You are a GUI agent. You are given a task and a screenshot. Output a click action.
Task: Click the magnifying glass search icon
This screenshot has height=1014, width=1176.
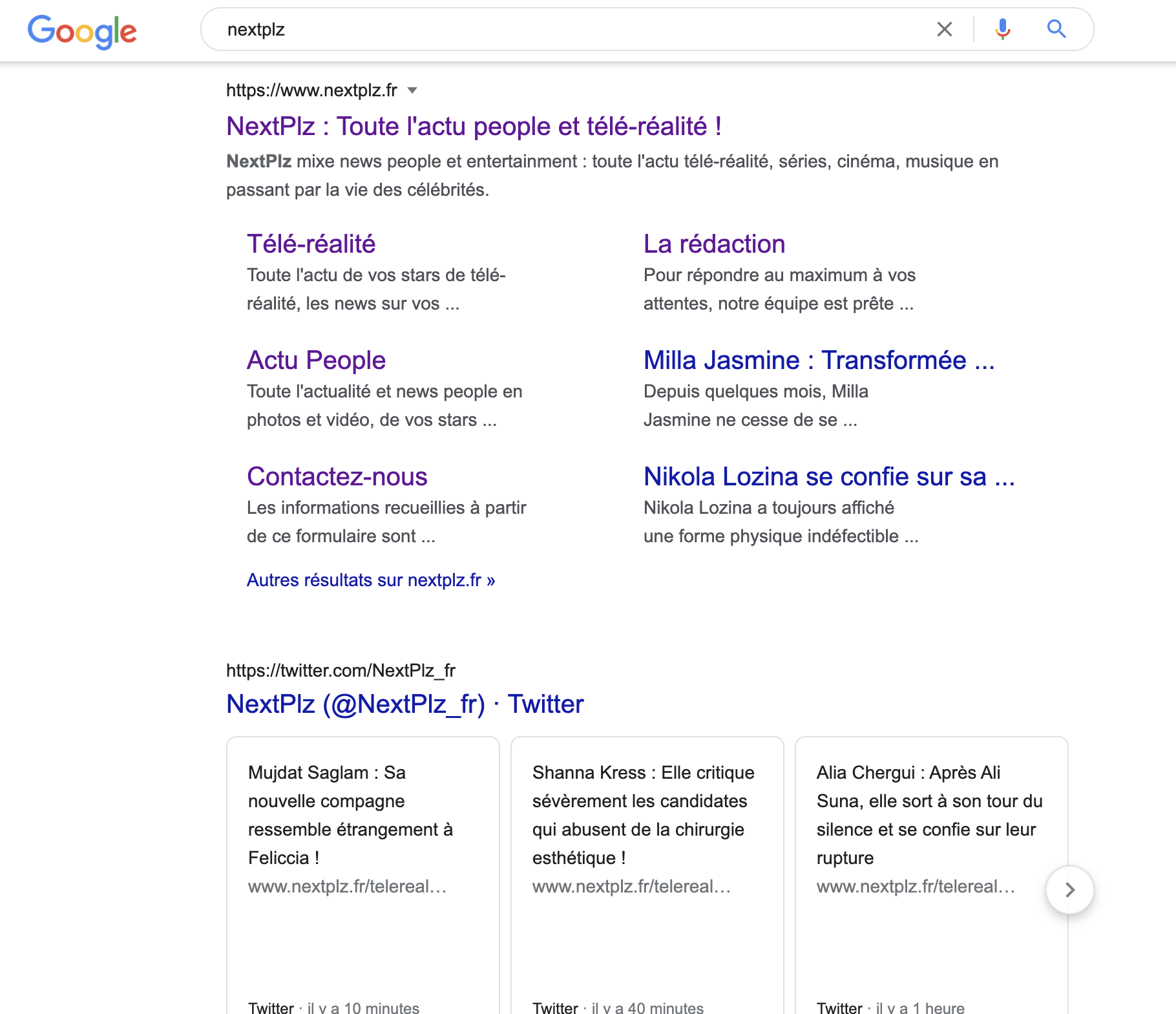pyautogui.click(x=1056, y=28)
